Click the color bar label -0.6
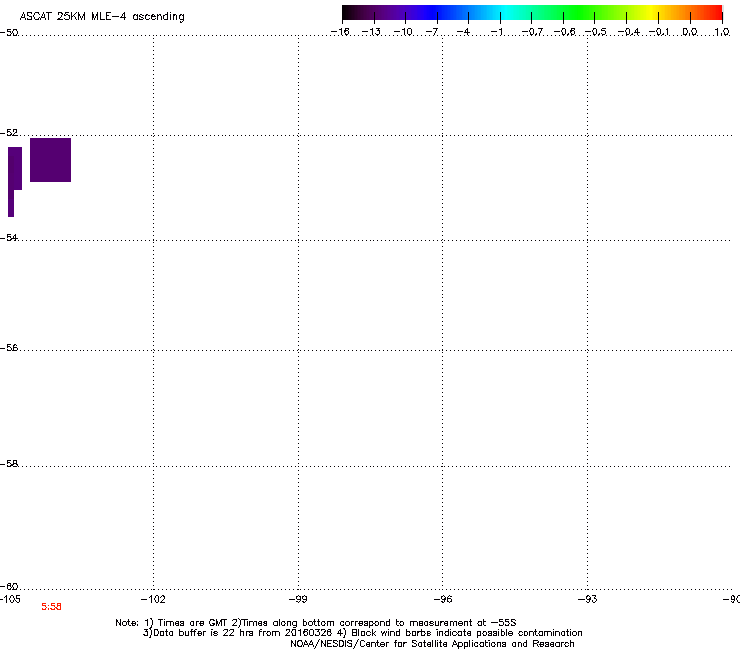The image size is (740, 650). click(564, 32)
